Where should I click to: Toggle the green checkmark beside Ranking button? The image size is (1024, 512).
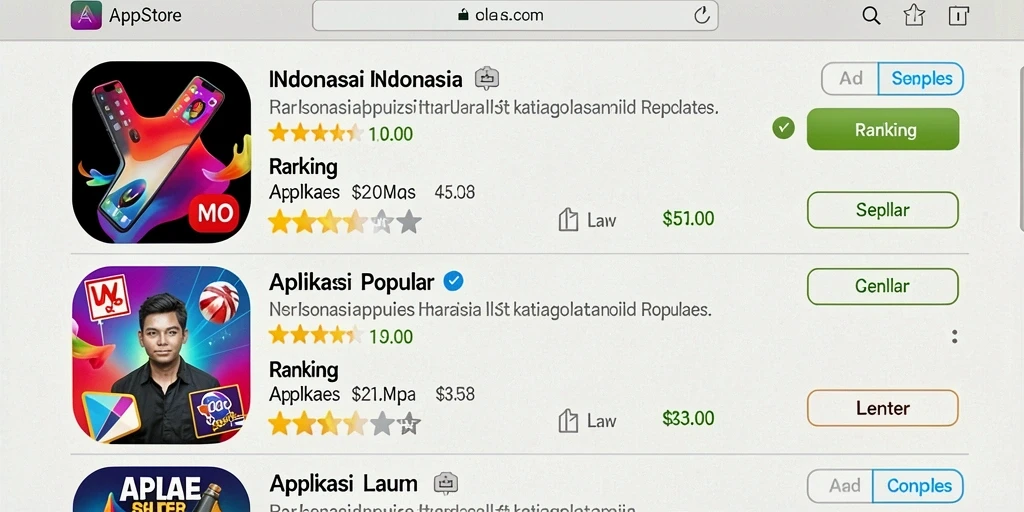pos(783,129)
